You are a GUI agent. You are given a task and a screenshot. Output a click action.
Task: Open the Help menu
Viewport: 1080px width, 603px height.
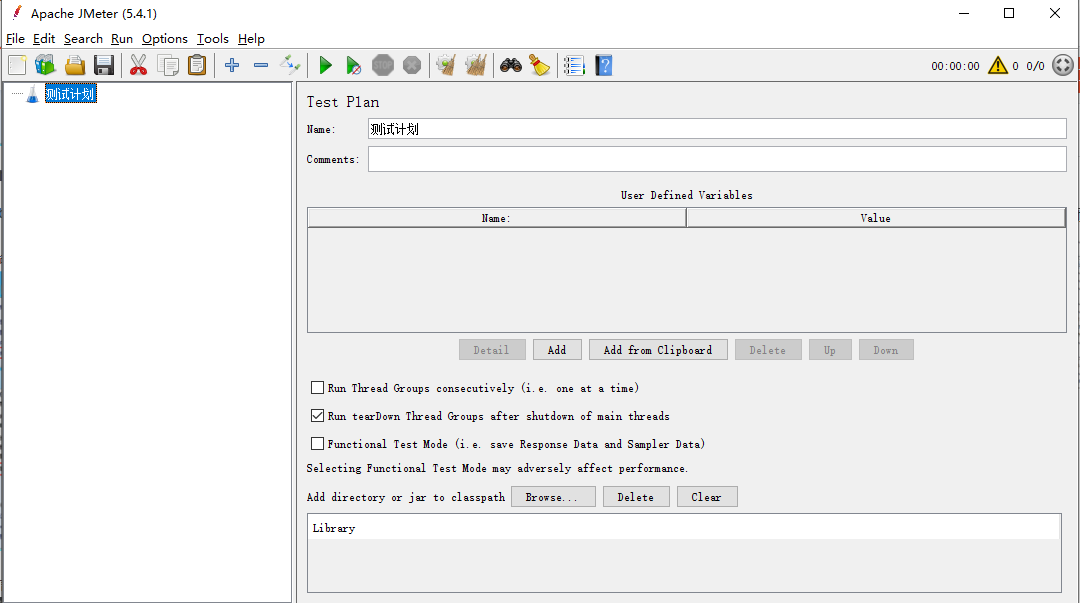[251, 39]
